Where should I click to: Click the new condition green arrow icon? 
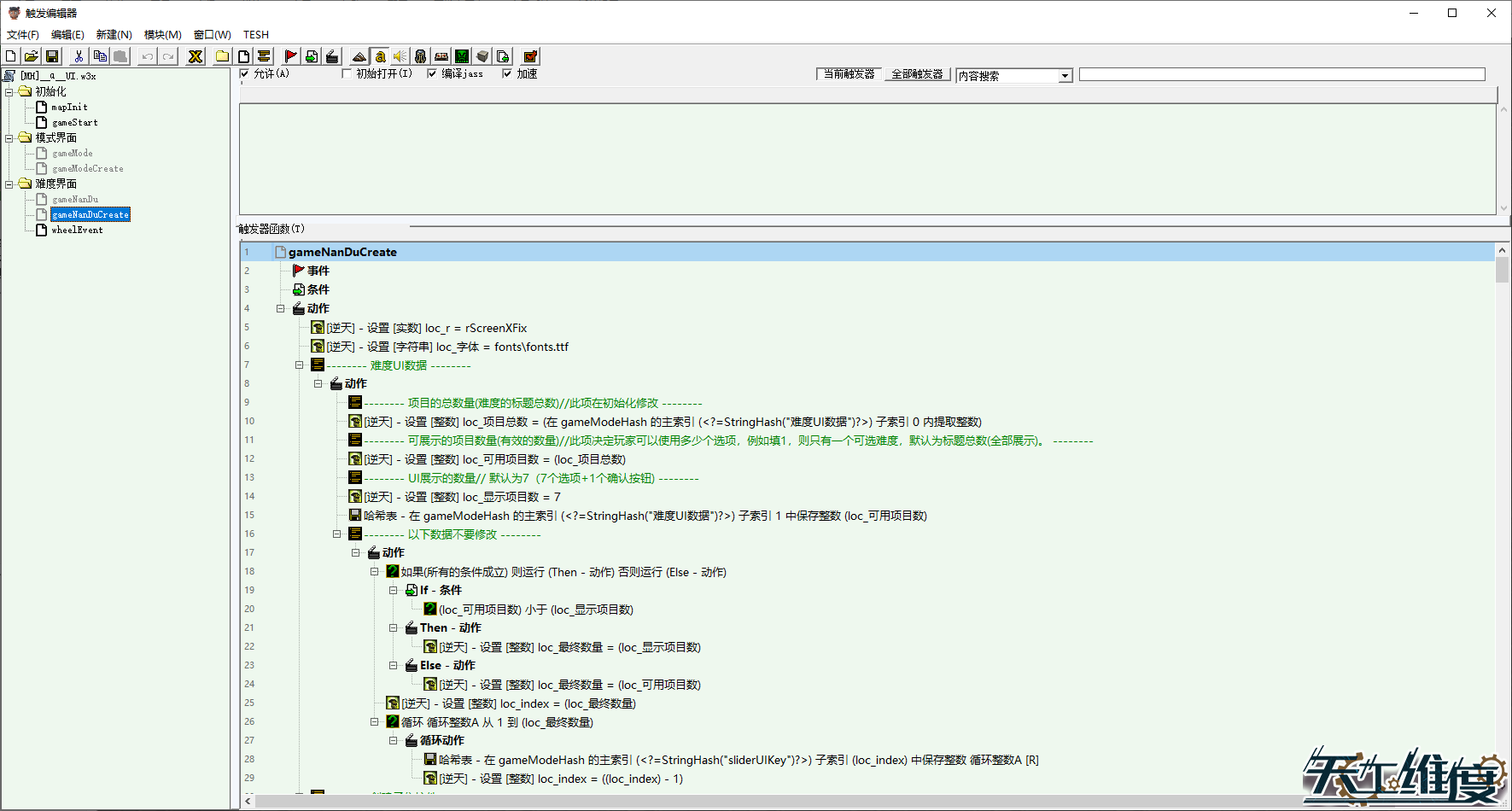coord(312,56)
